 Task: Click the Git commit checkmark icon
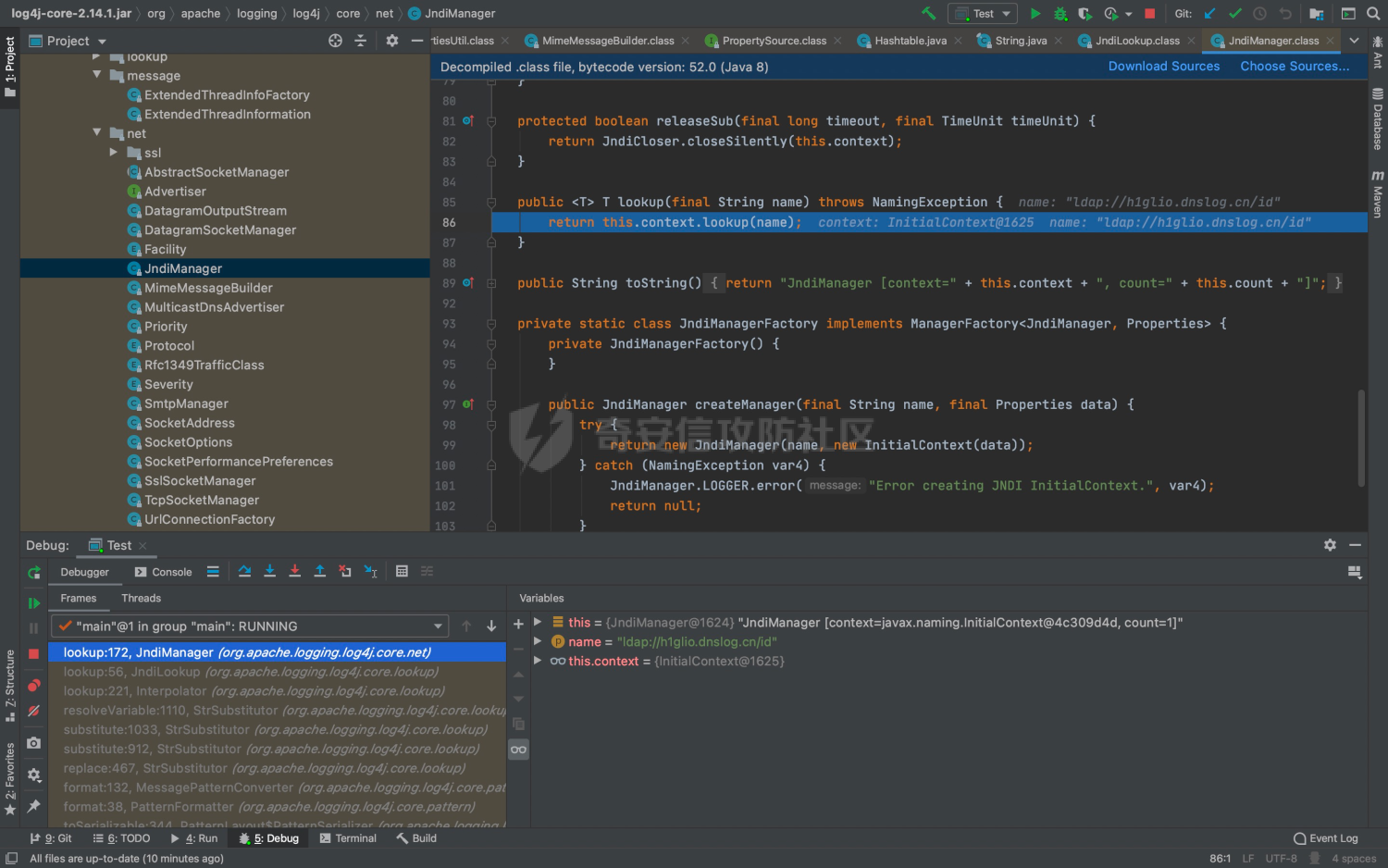click(x=1234, y=14)
